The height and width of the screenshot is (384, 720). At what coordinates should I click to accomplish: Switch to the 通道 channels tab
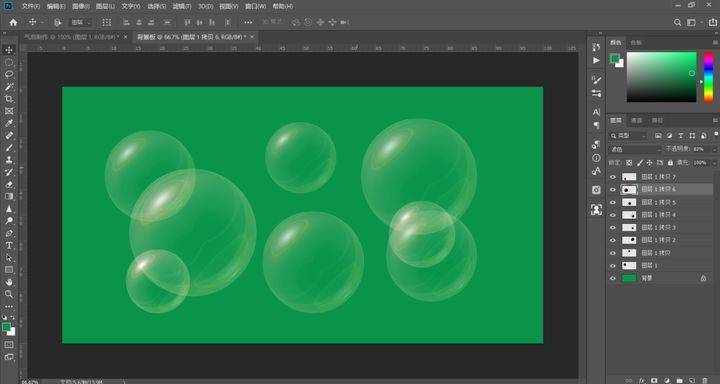[636, 120]
